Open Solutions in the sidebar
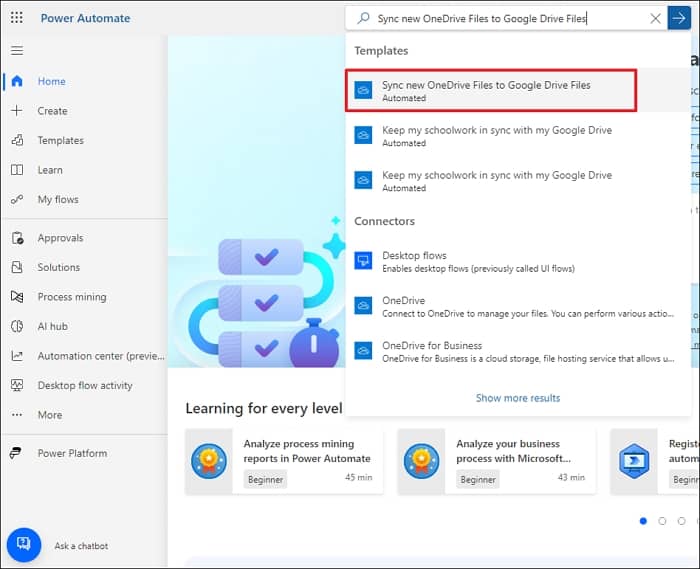The image size is (700, 569). (85, 267)
